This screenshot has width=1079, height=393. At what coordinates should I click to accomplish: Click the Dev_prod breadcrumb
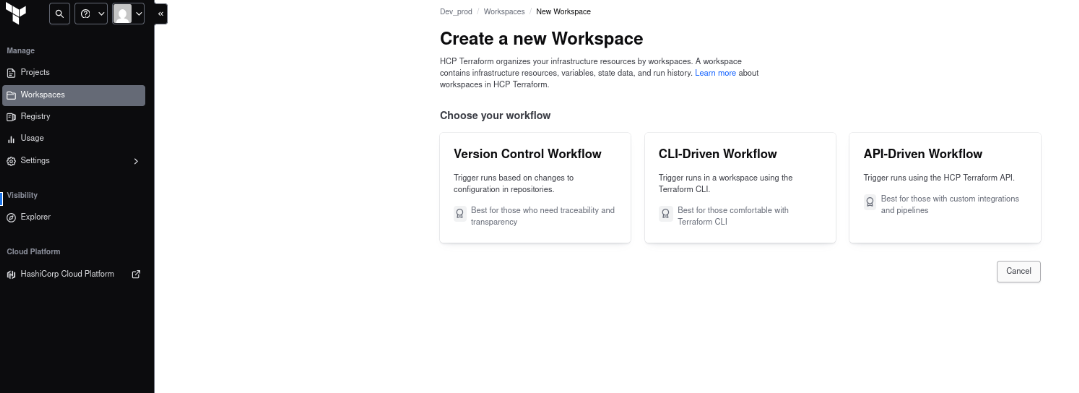point(456,12)
